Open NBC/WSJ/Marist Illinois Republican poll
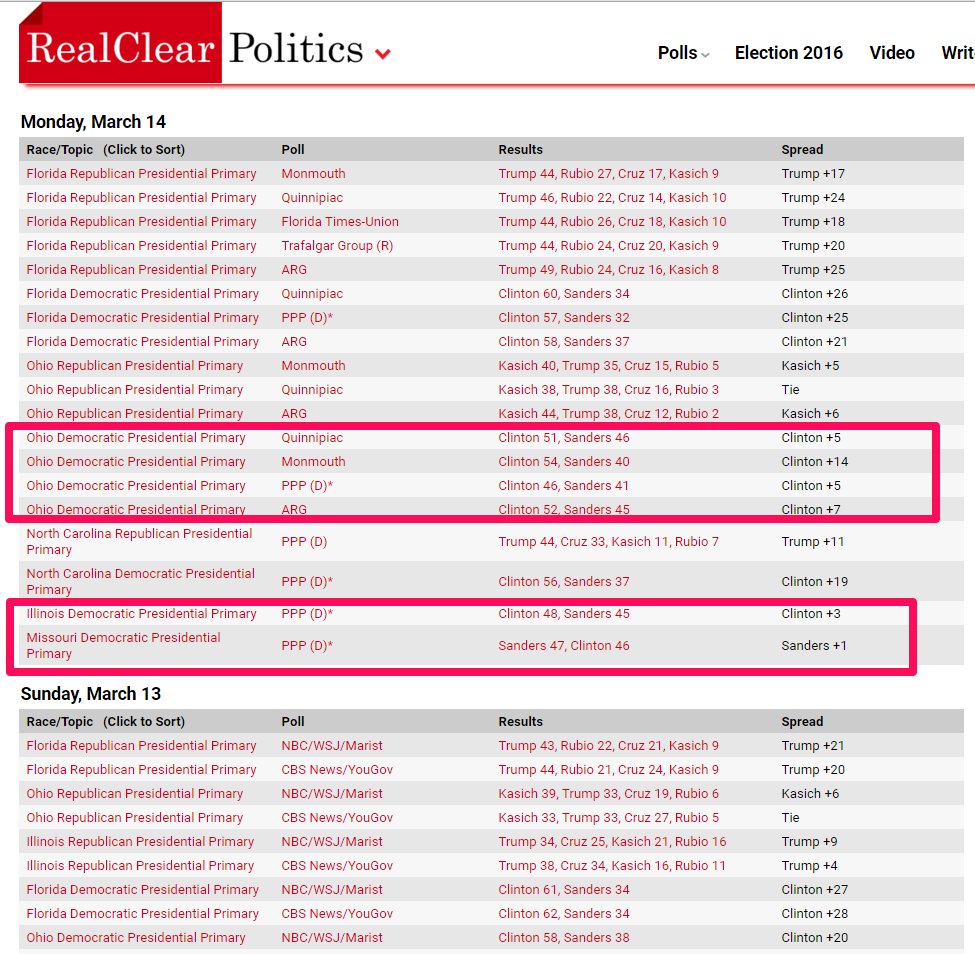 332,842
